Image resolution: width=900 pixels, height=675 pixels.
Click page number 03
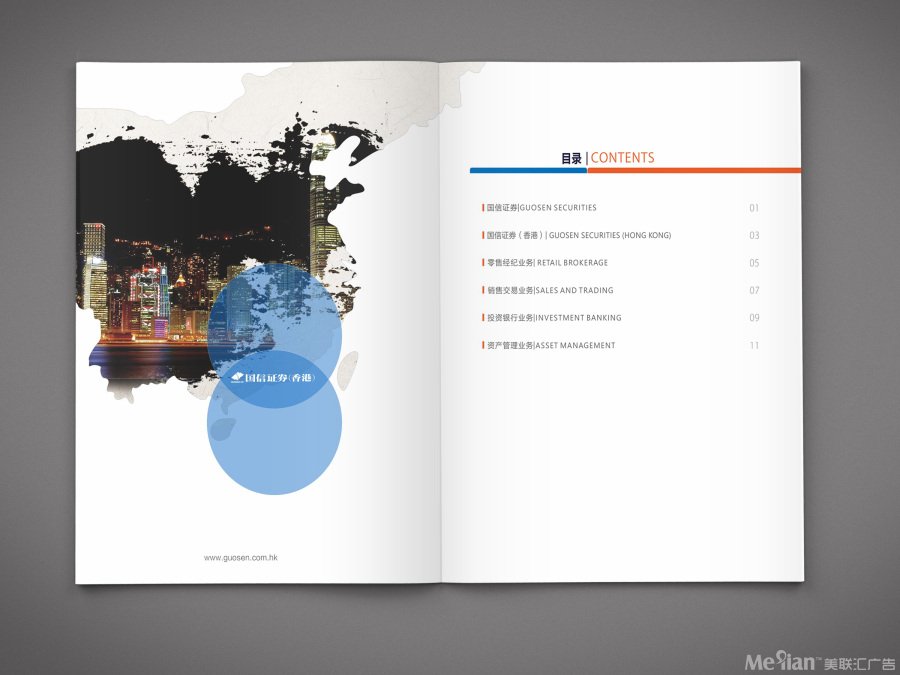tap(754, 235)
